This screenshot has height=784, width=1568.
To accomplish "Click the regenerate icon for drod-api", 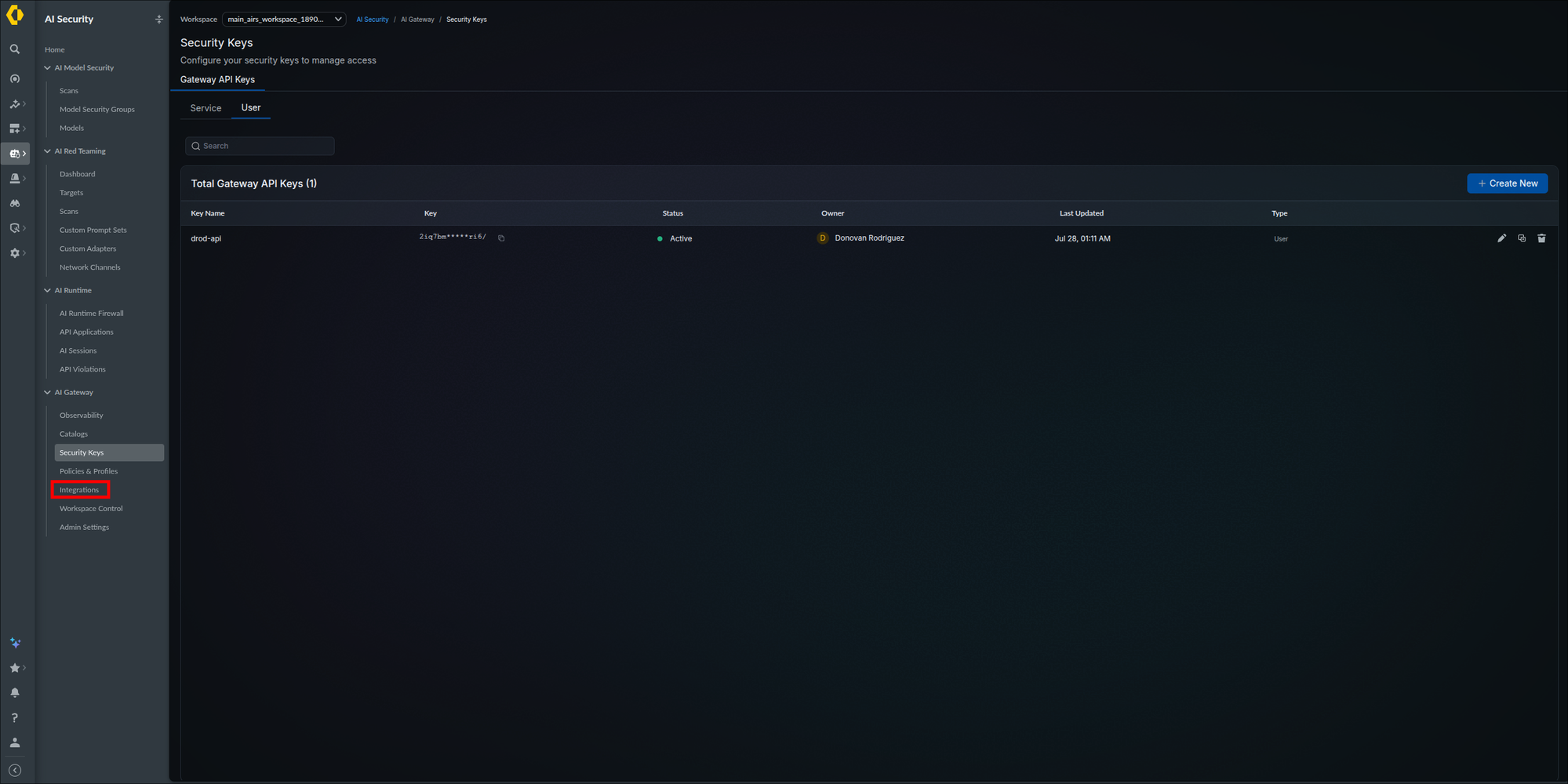I will tap(1522, 238).
